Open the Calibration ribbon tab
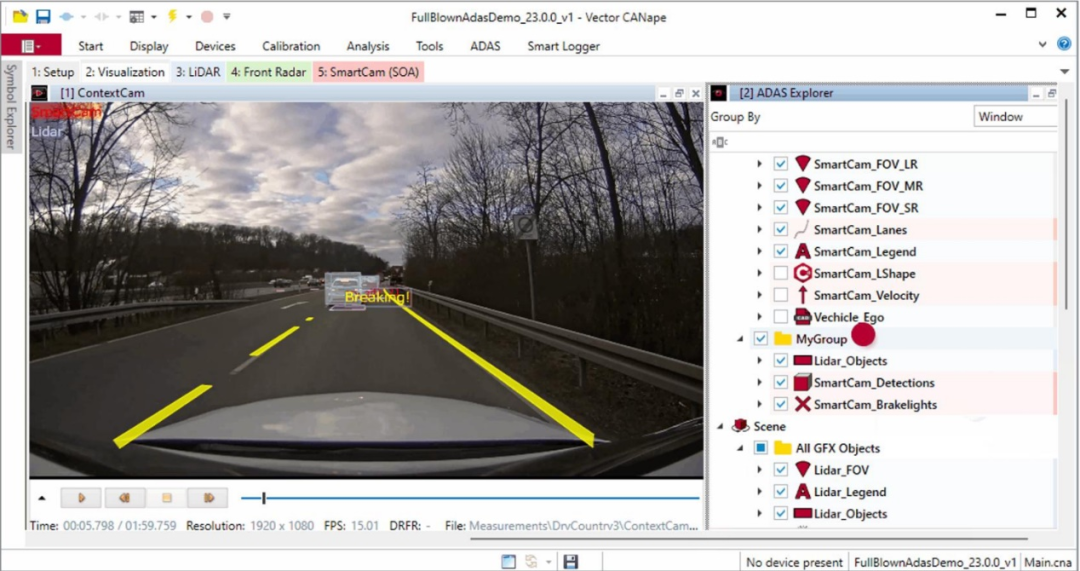This screenshot has width=1080, height=571. coord(291,46)
